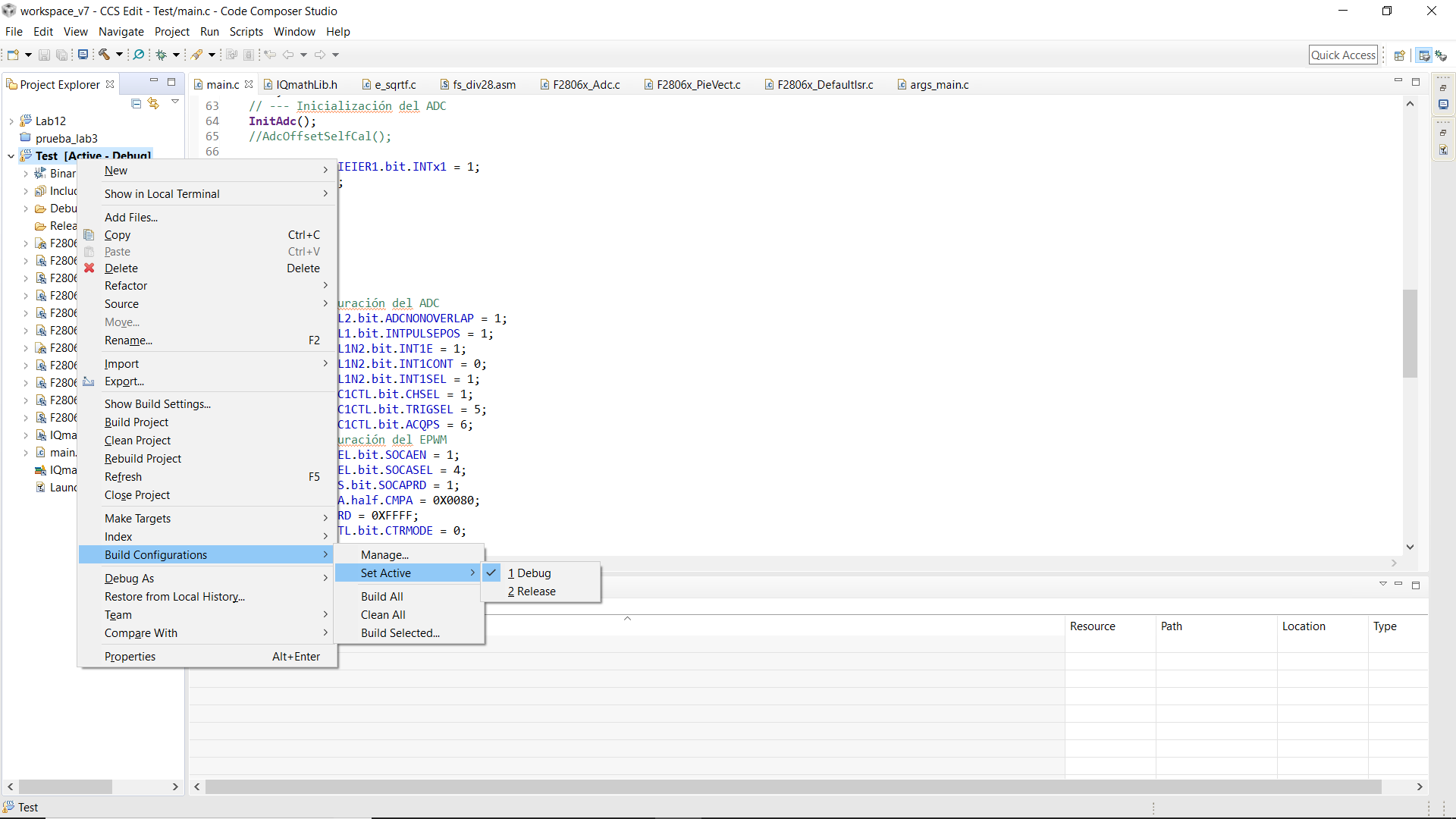Open the New button dropdown arrow
Image resolution: width=1456 pixels, height=819 pixels.
28,54
